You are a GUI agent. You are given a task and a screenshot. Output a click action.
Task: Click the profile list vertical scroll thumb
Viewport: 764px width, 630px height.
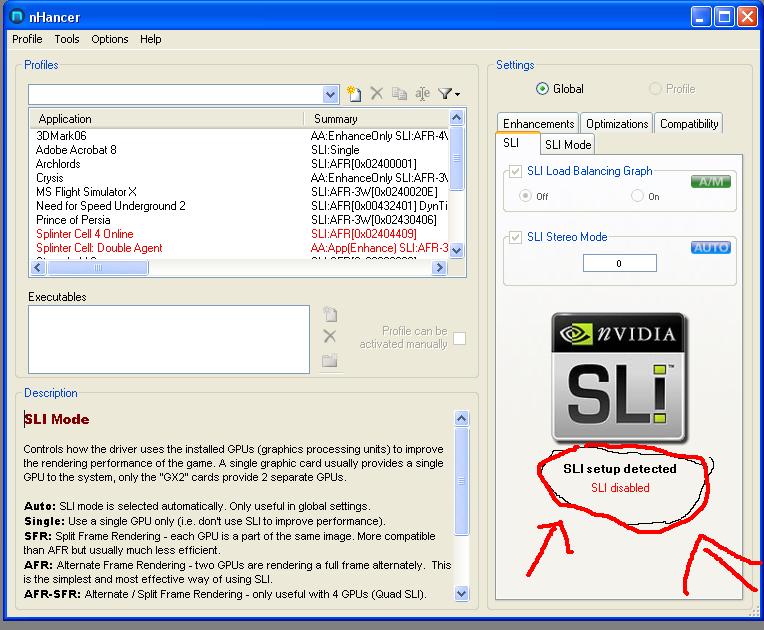point(457,157)
